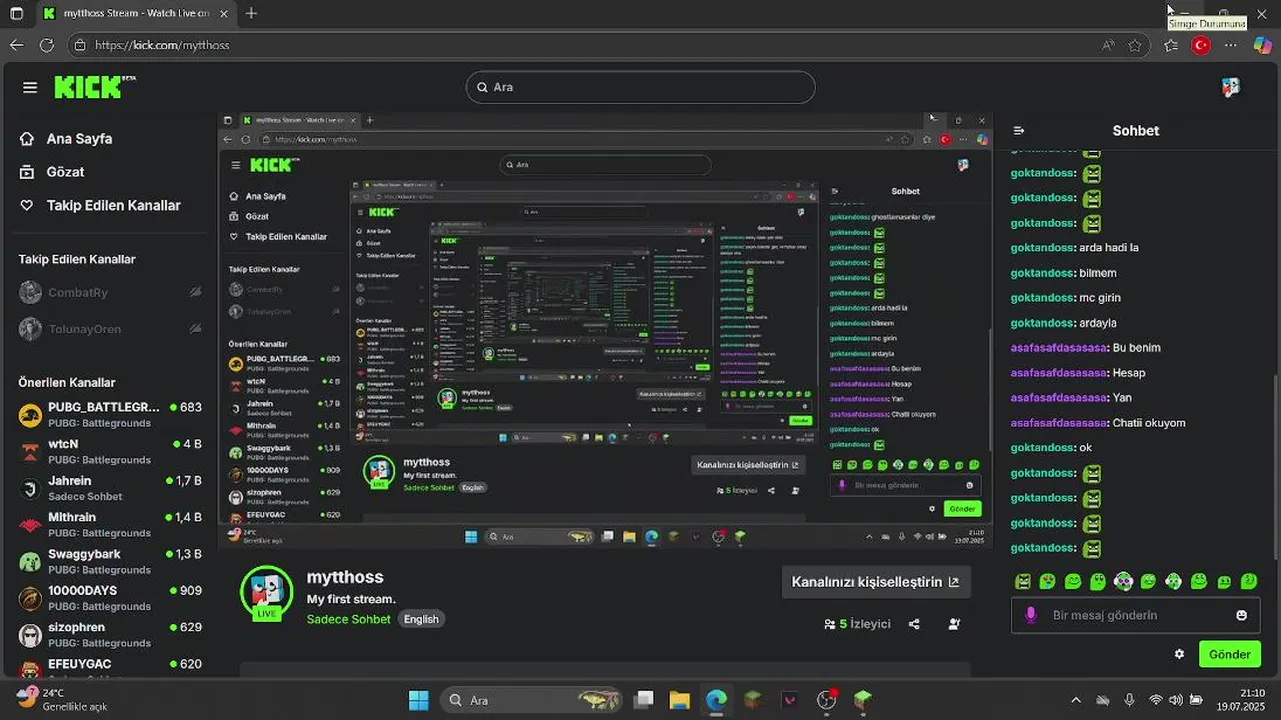1281x720 pixels.
Task: Click mytthoss avatar with the LIVE badge
Action: [266, 592]
